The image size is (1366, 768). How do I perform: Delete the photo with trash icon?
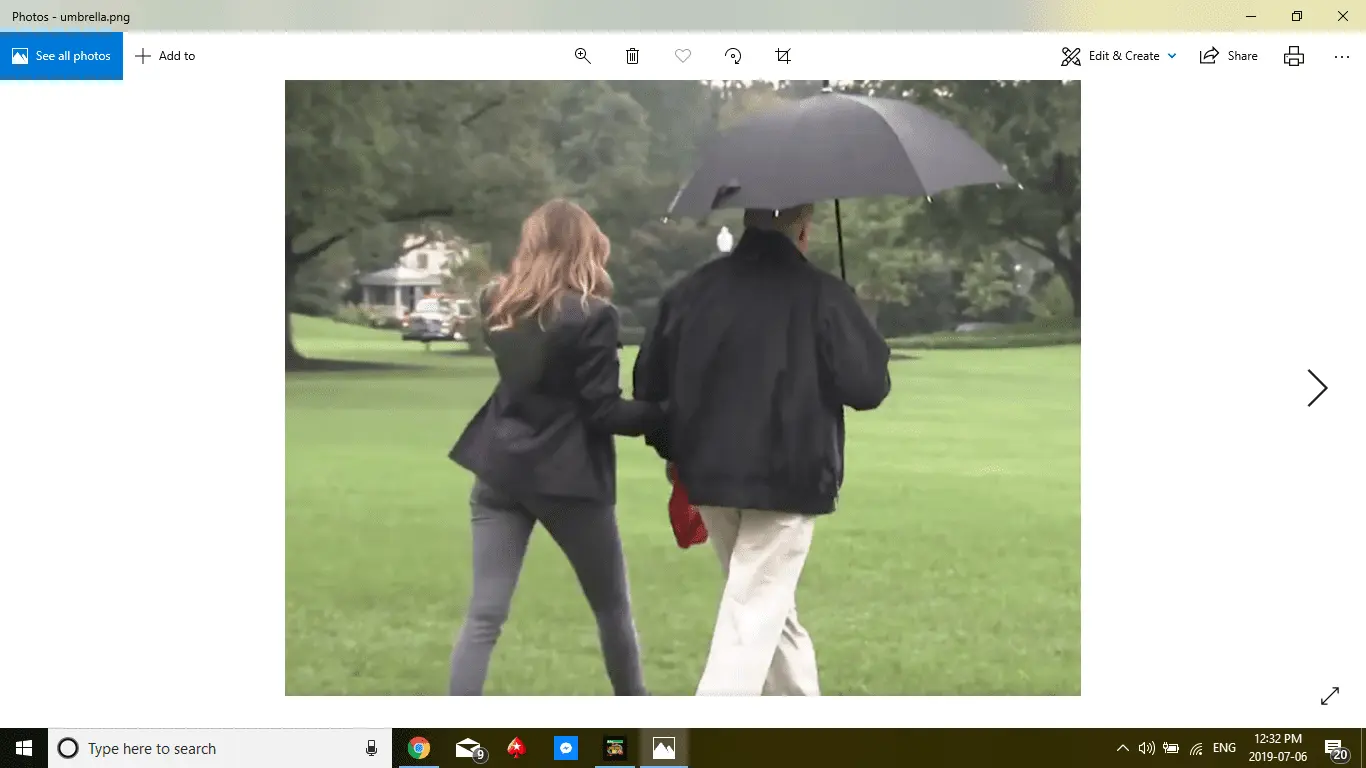pyautogui.click(x=632, y=56)
